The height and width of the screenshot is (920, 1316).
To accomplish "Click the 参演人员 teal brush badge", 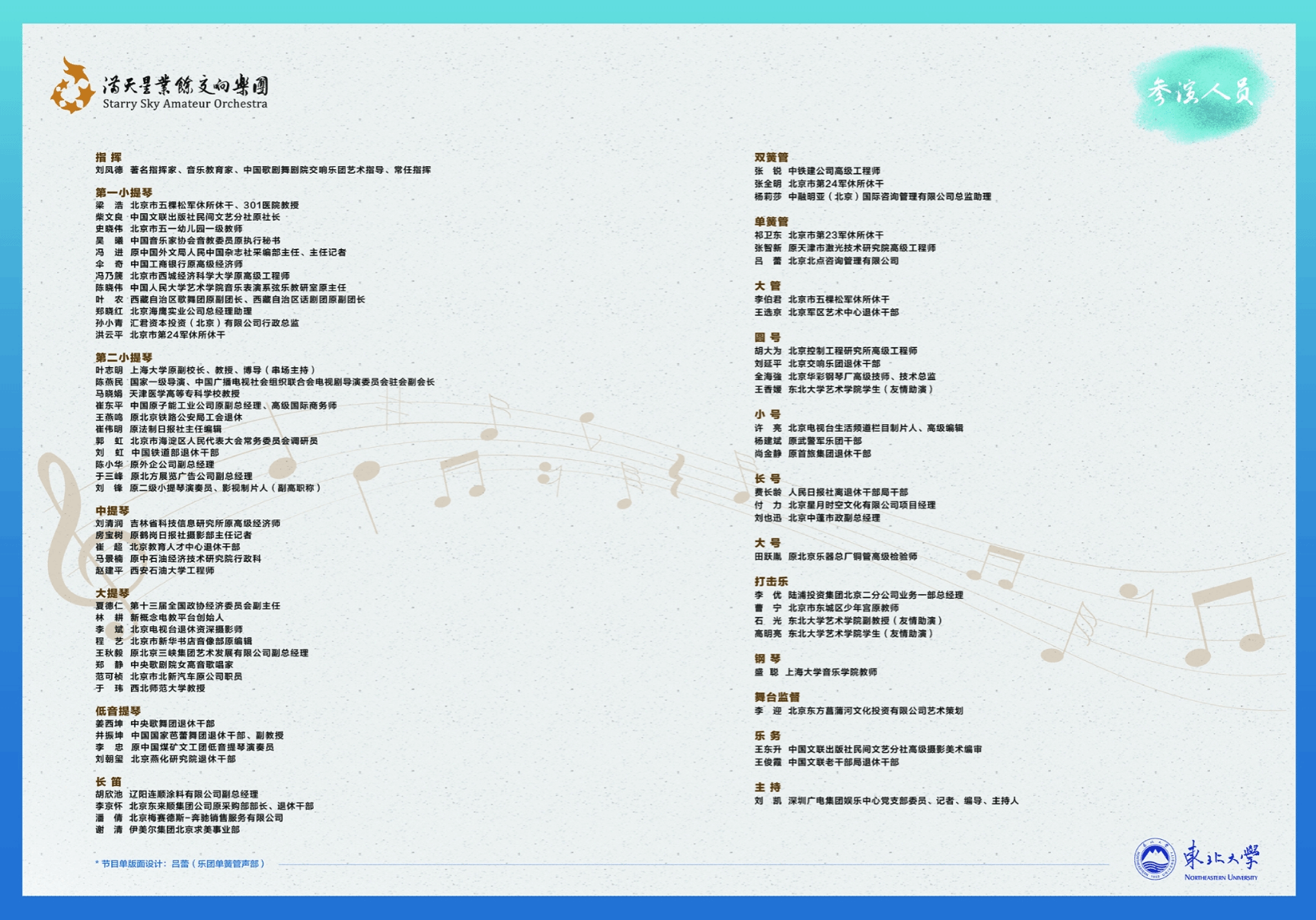I will (x=1200, y=92).
